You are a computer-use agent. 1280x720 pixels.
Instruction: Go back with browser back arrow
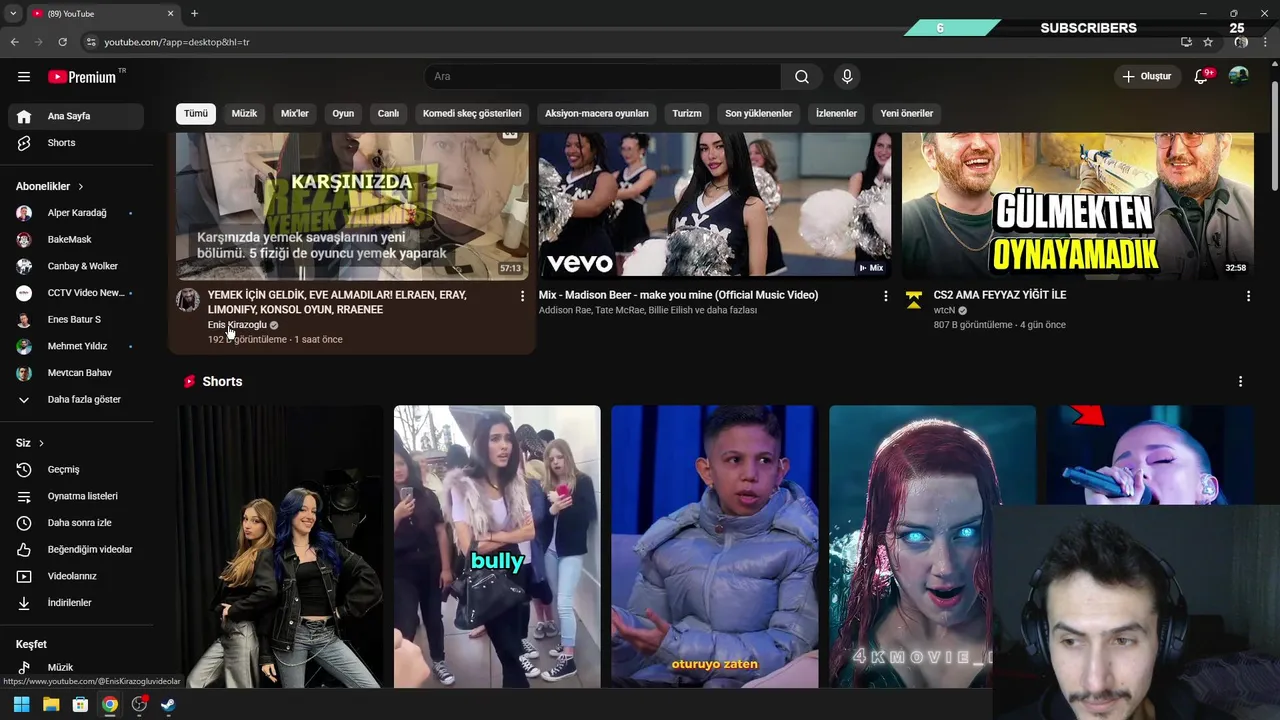(x=15, y=42)
